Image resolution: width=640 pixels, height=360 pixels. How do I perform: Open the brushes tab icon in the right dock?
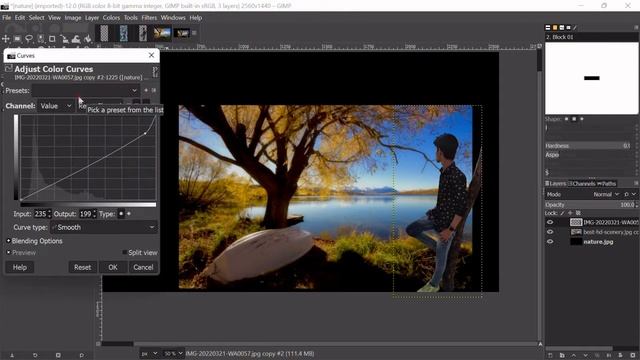[x=548, y=28]
